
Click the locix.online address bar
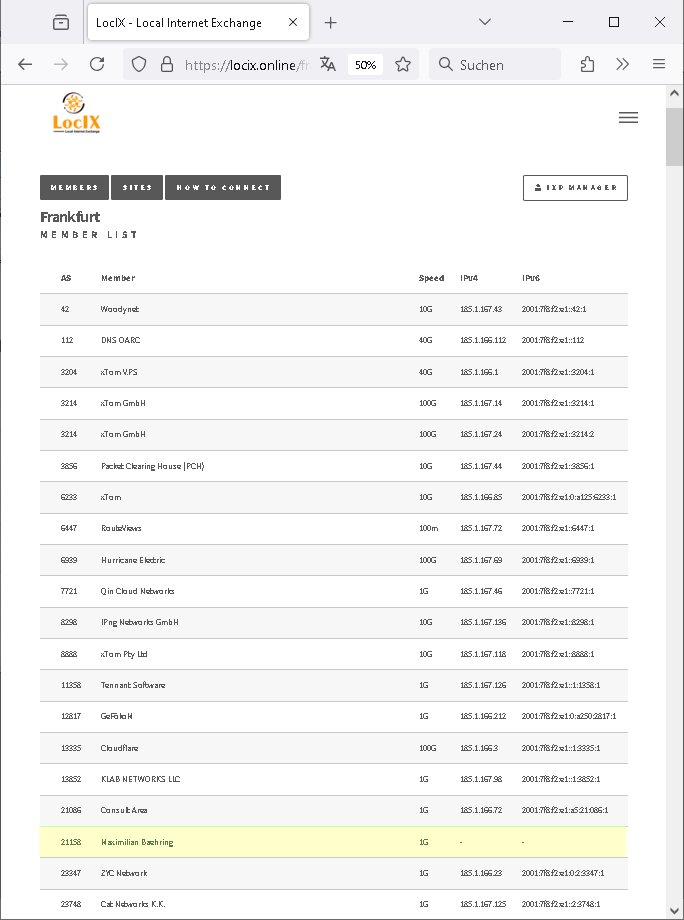pos(246,65)
